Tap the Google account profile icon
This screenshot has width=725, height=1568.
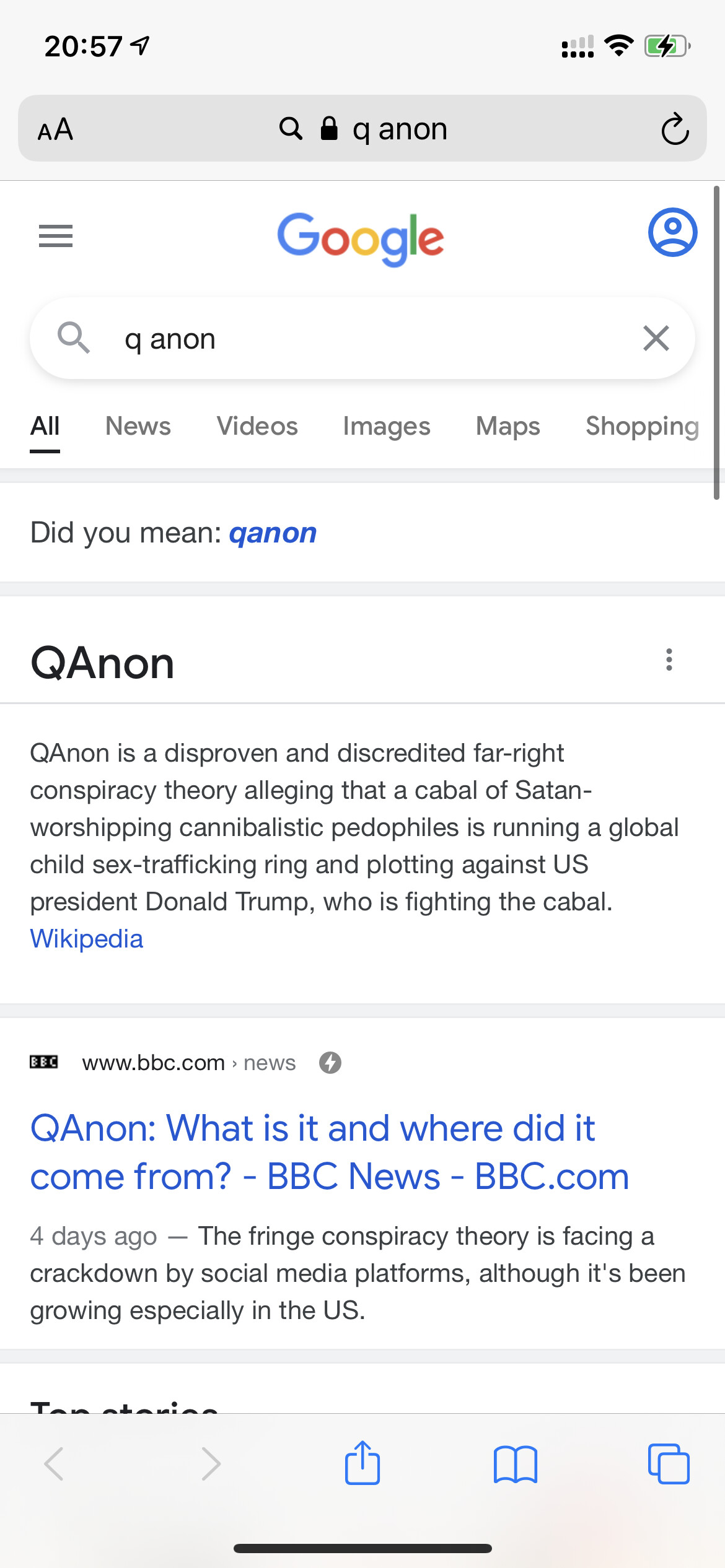(x=672, y=232)
